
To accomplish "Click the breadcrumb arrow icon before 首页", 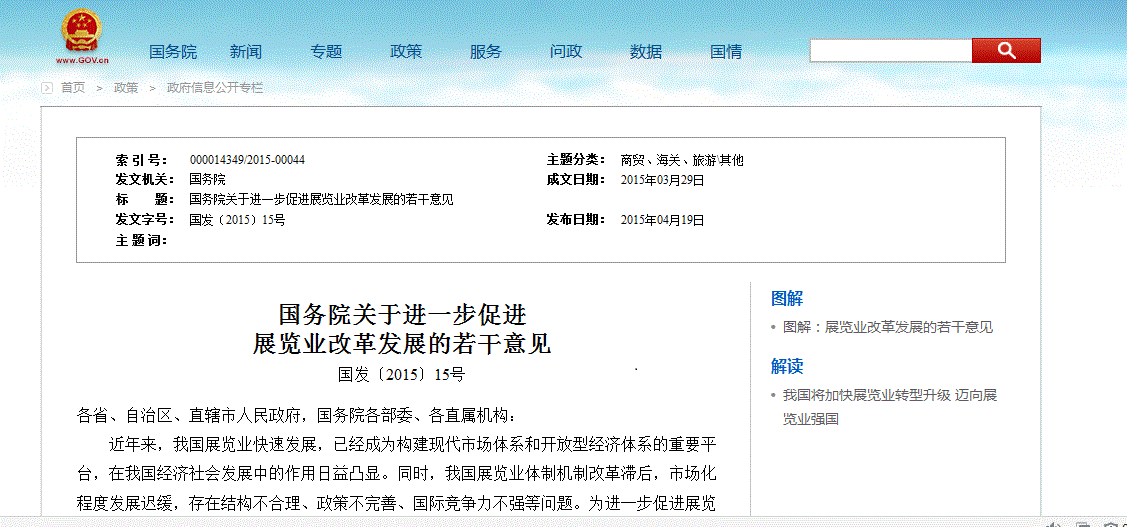I will click(x=46, y=88).
